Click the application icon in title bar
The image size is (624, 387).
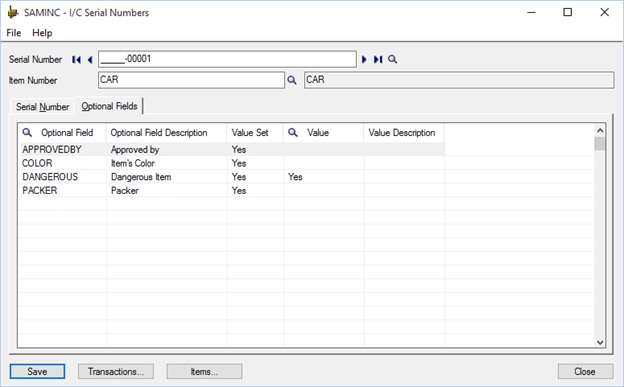13,13
